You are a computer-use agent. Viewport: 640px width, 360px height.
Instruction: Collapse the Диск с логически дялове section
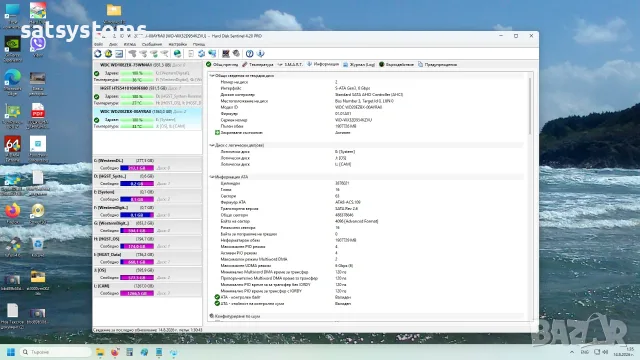click(212, 145)
